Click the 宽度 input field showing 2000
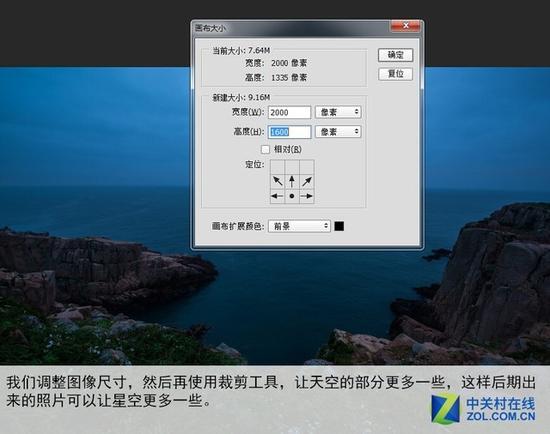 point(289,112)
